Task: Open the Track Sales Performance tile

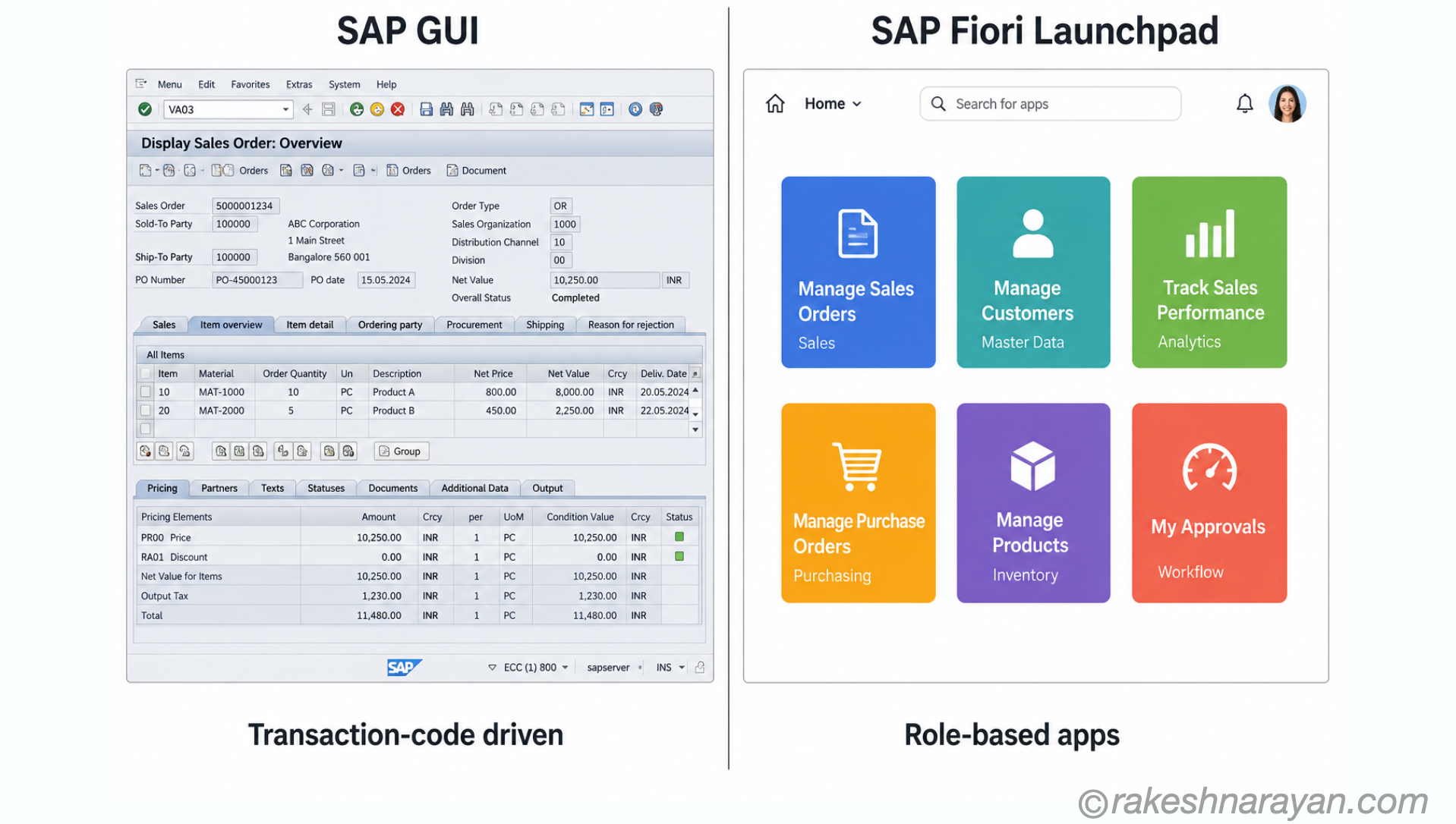Action: coord(1209,272)
